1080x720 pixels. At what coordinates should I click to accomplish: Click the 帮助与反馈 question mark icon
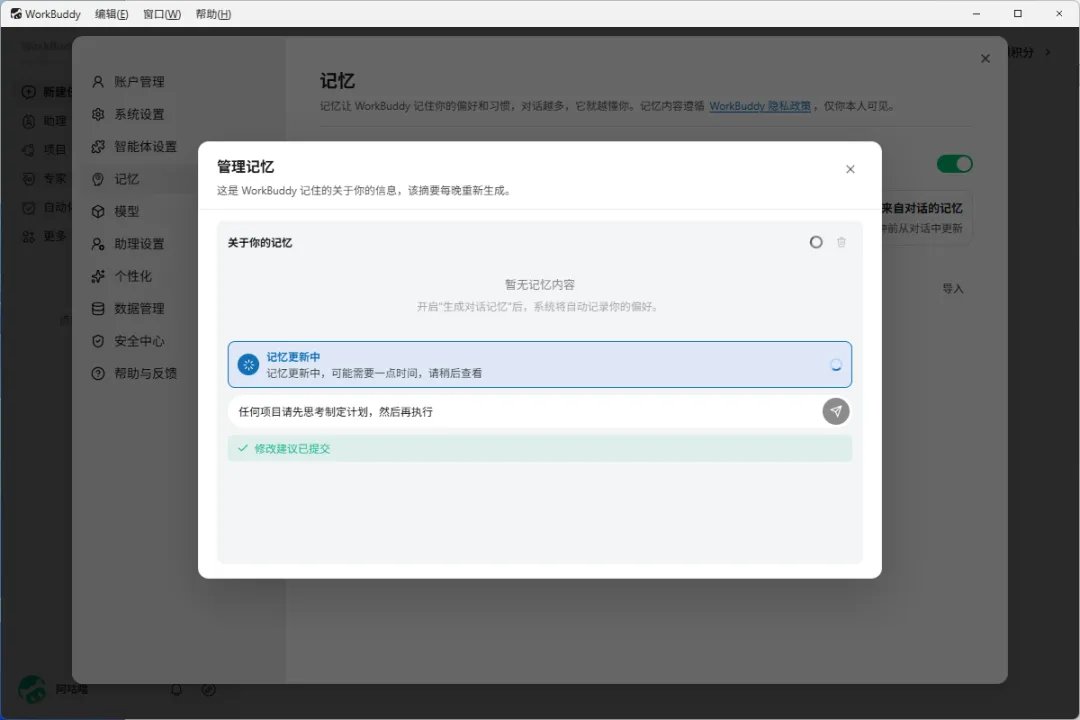coord(98,373)
